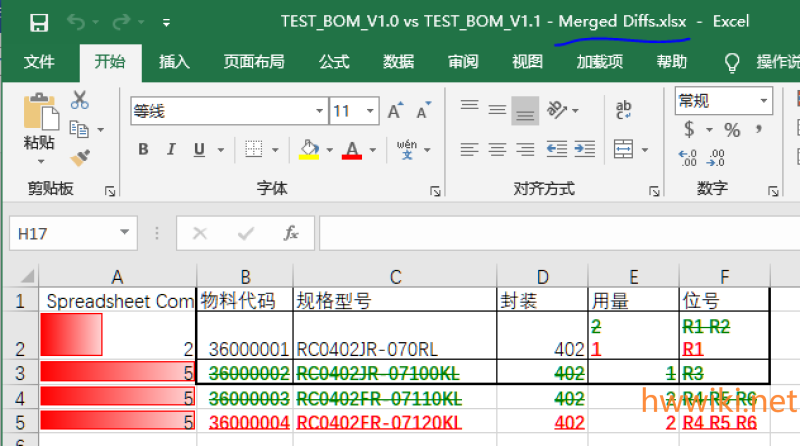This screenshot has width=800, height=446.
Task: Switch to the 加载项 ribbon tab
Action: 599,62
